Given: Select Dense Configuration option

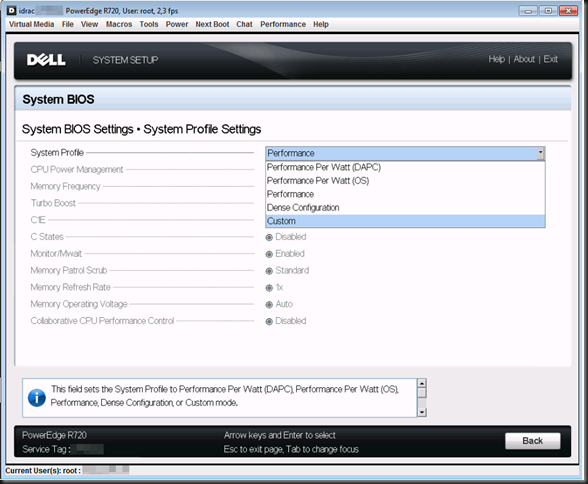Looking at the screenshot, I should point(405,208).
